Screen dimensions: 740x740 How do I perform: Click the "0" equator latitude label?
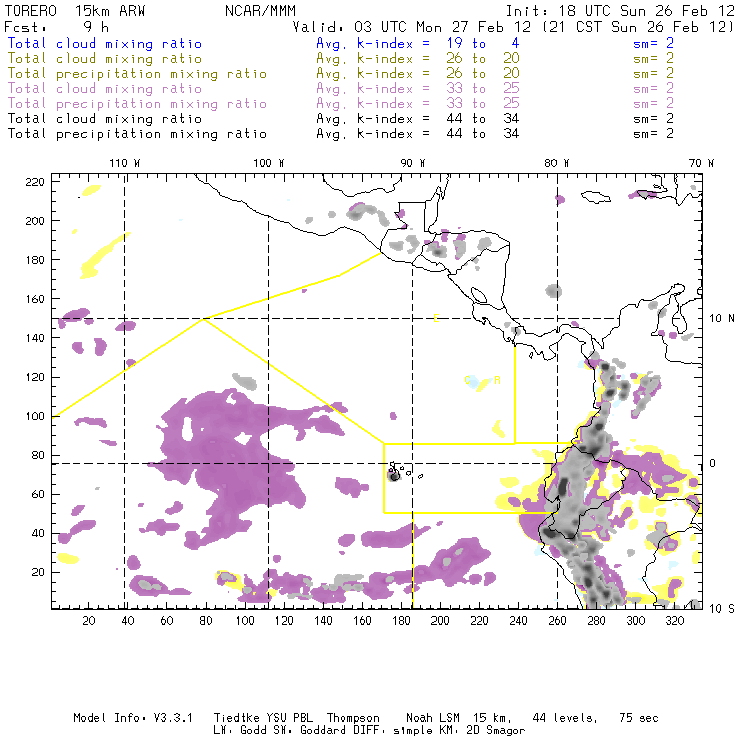click(x=713, y=463)
